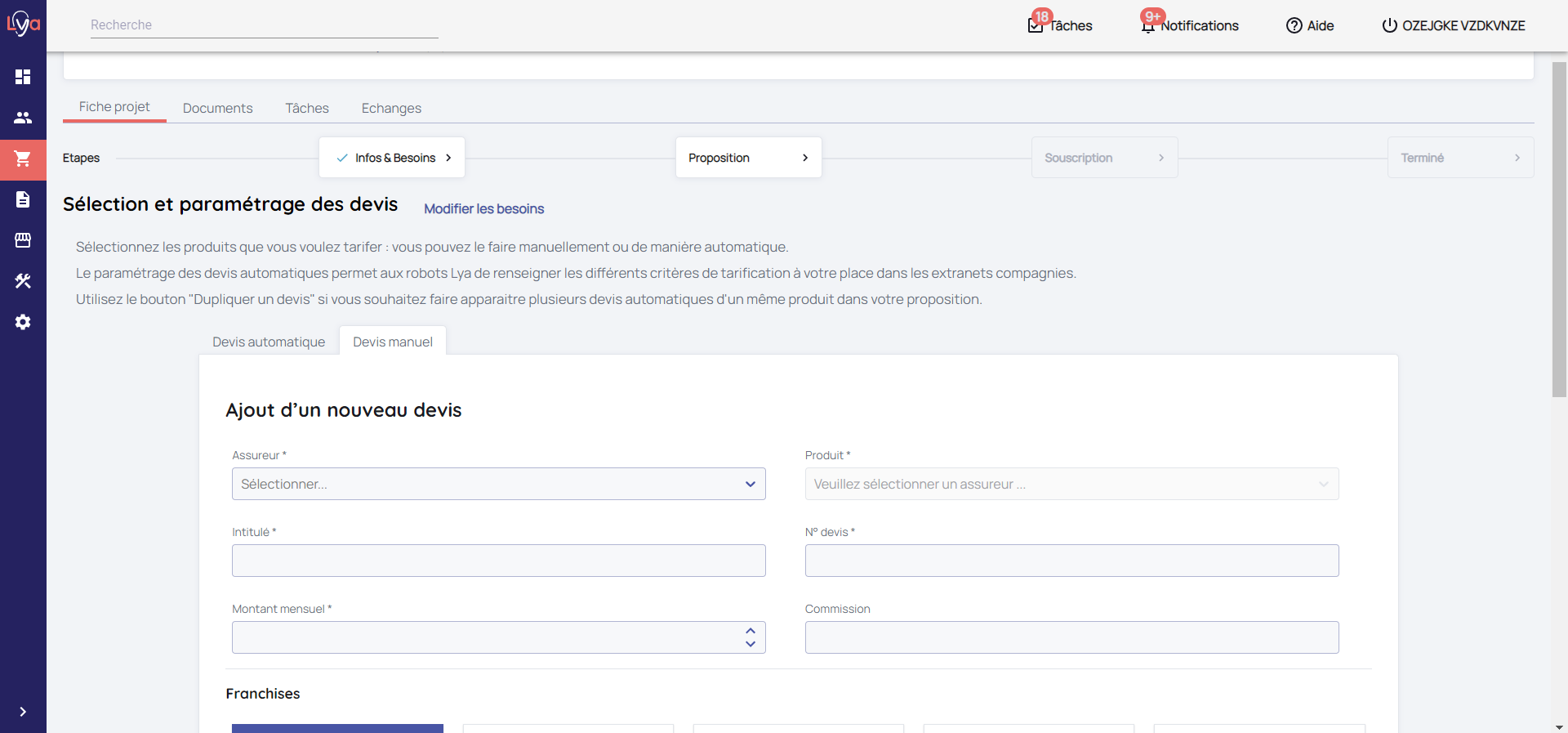The height and width of the screenshot is (733, 1568).
Task: Switch to Devis automatique tab
Action: tap(269, 342)
